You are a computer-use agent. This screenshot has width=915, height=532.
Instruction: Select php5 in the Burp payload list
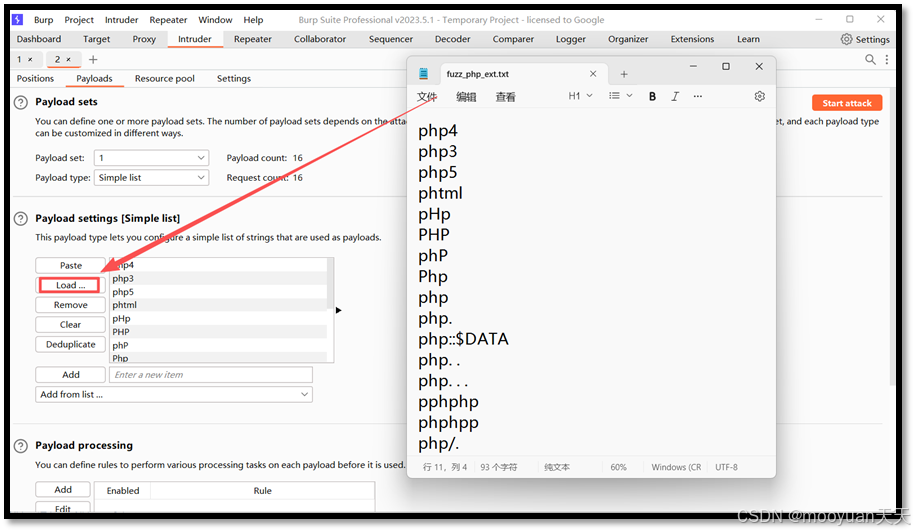click(218, 292)
